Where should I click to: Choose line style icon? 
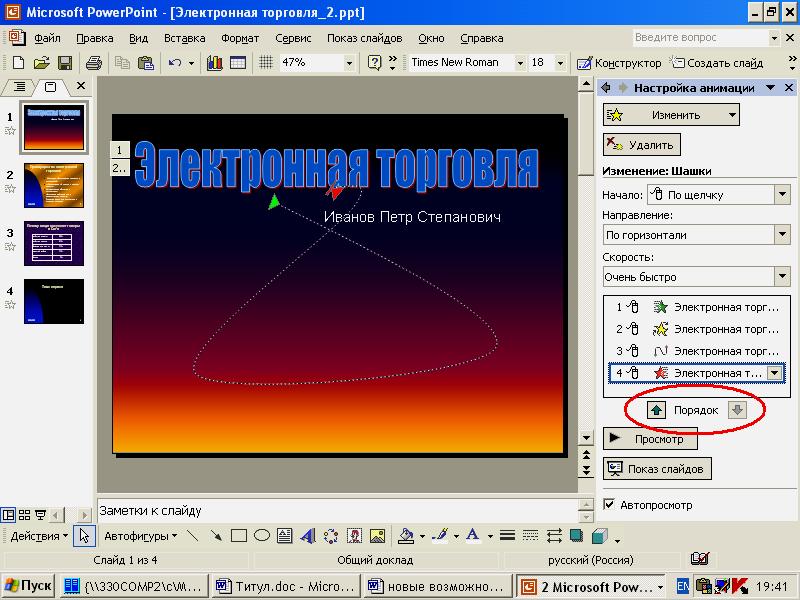[x=507, y=536]
